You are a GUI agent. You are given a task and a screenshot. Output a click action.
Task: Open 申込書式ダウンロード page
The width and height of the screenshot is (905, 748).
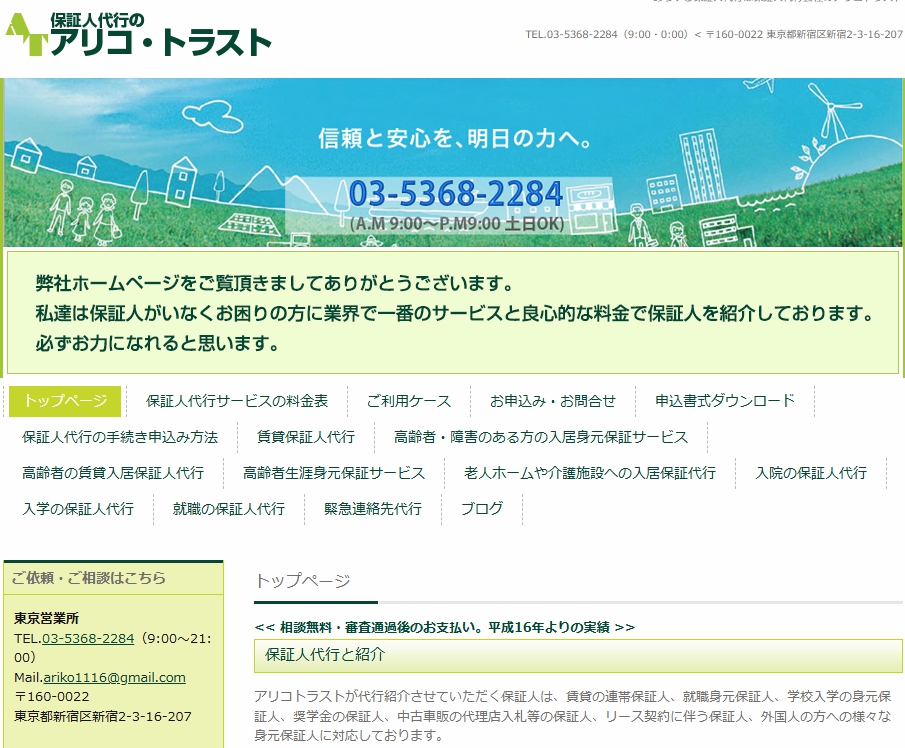(x=725, y=401)
